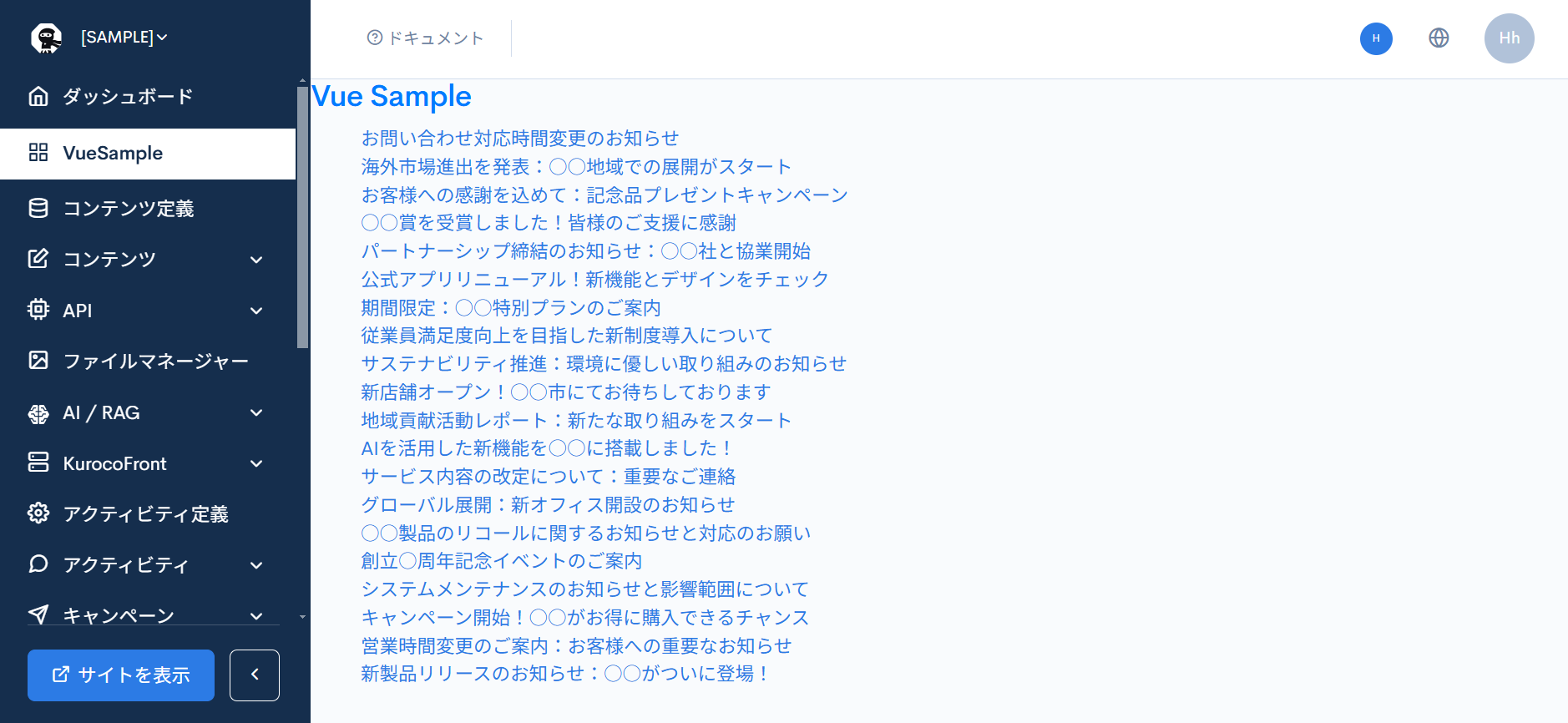Select the ダッシュボード house icon
Image resolution: width=1568 pixels, height=723 pixels.
(x=38, y=96)
